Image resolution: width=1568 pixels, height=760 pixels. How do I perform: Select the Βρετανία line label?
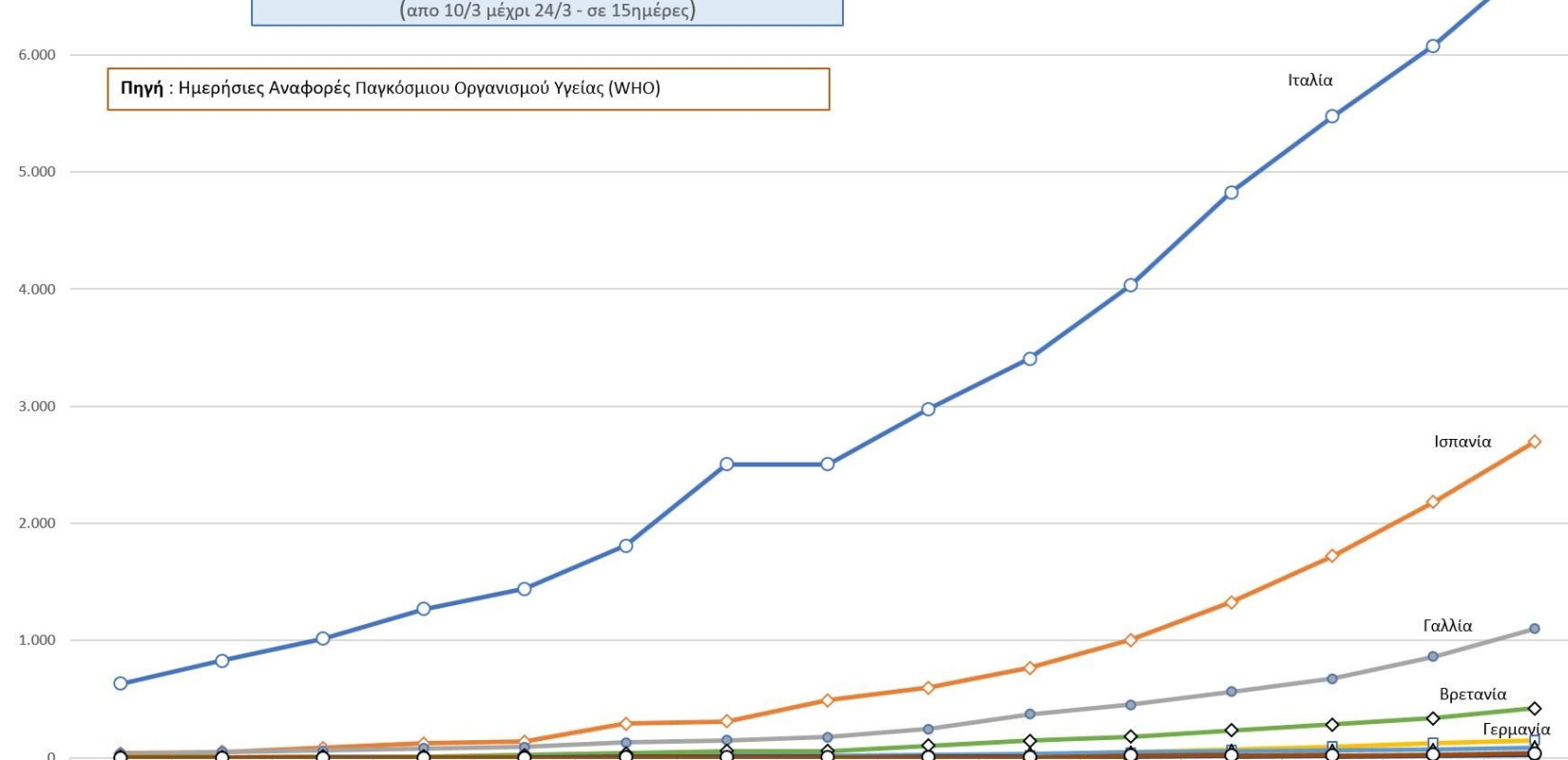click(x=1472, y=694)
